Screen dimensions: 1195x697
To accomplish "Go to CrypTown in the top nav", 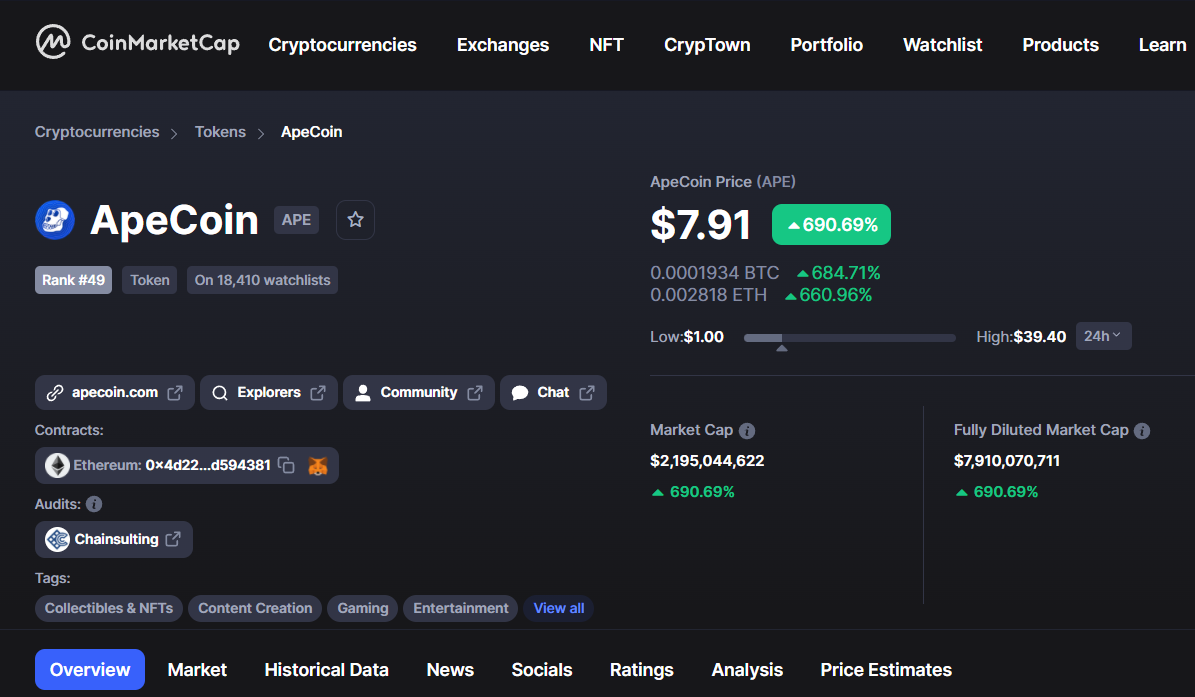I will tap(707, 45).
